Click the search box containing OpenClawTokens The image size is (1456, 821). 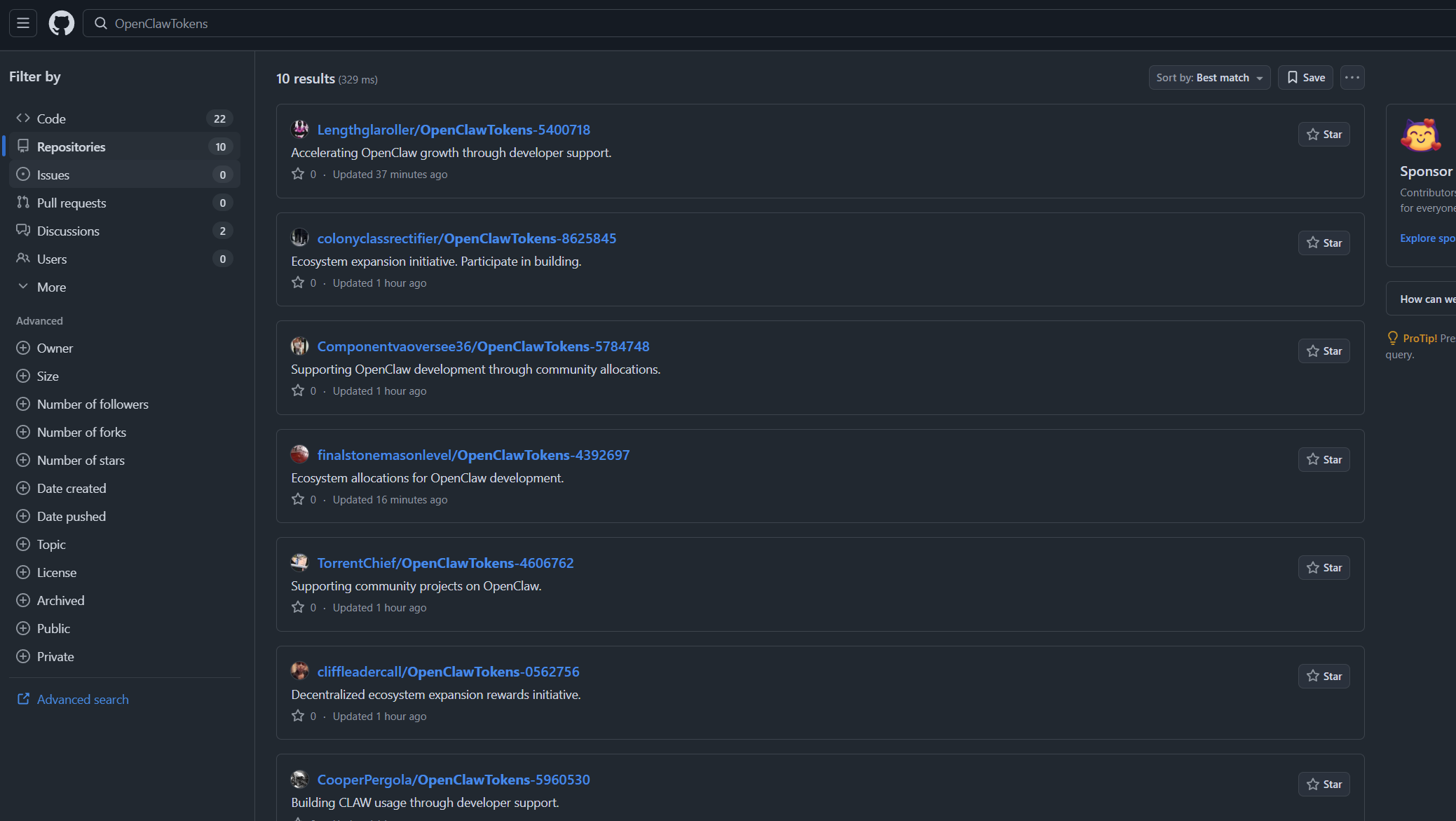(769, 23)
